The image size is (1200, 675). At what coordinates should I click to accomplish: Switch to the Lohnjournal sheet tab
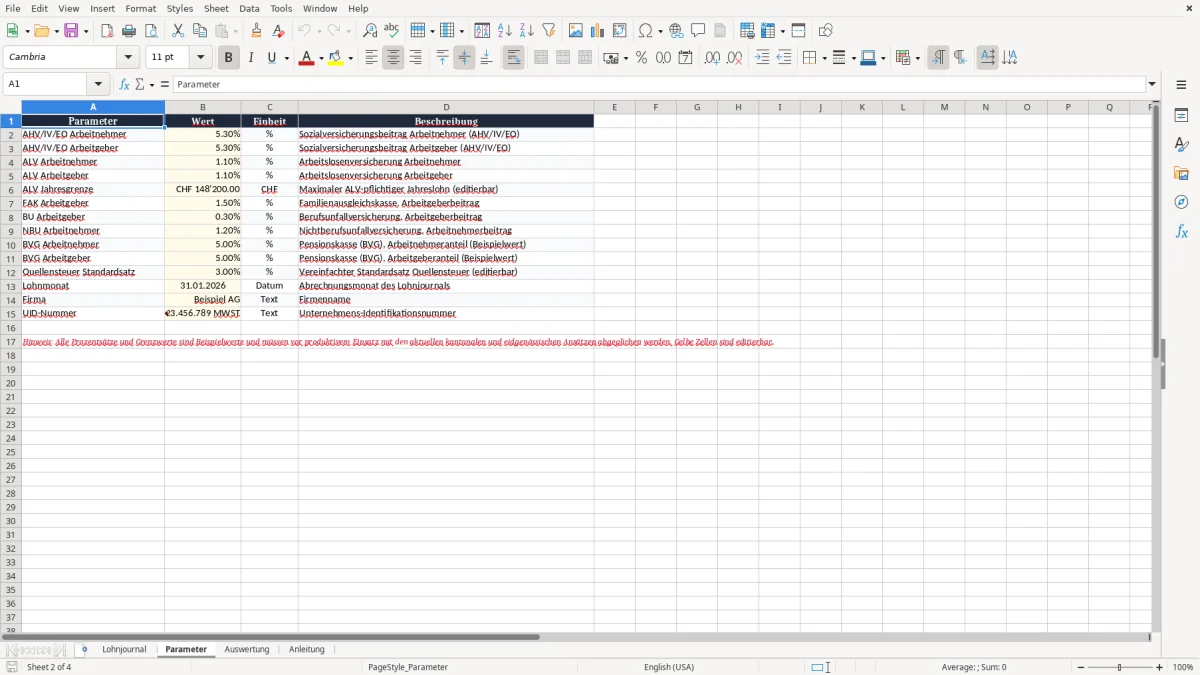tap(124, 650)
